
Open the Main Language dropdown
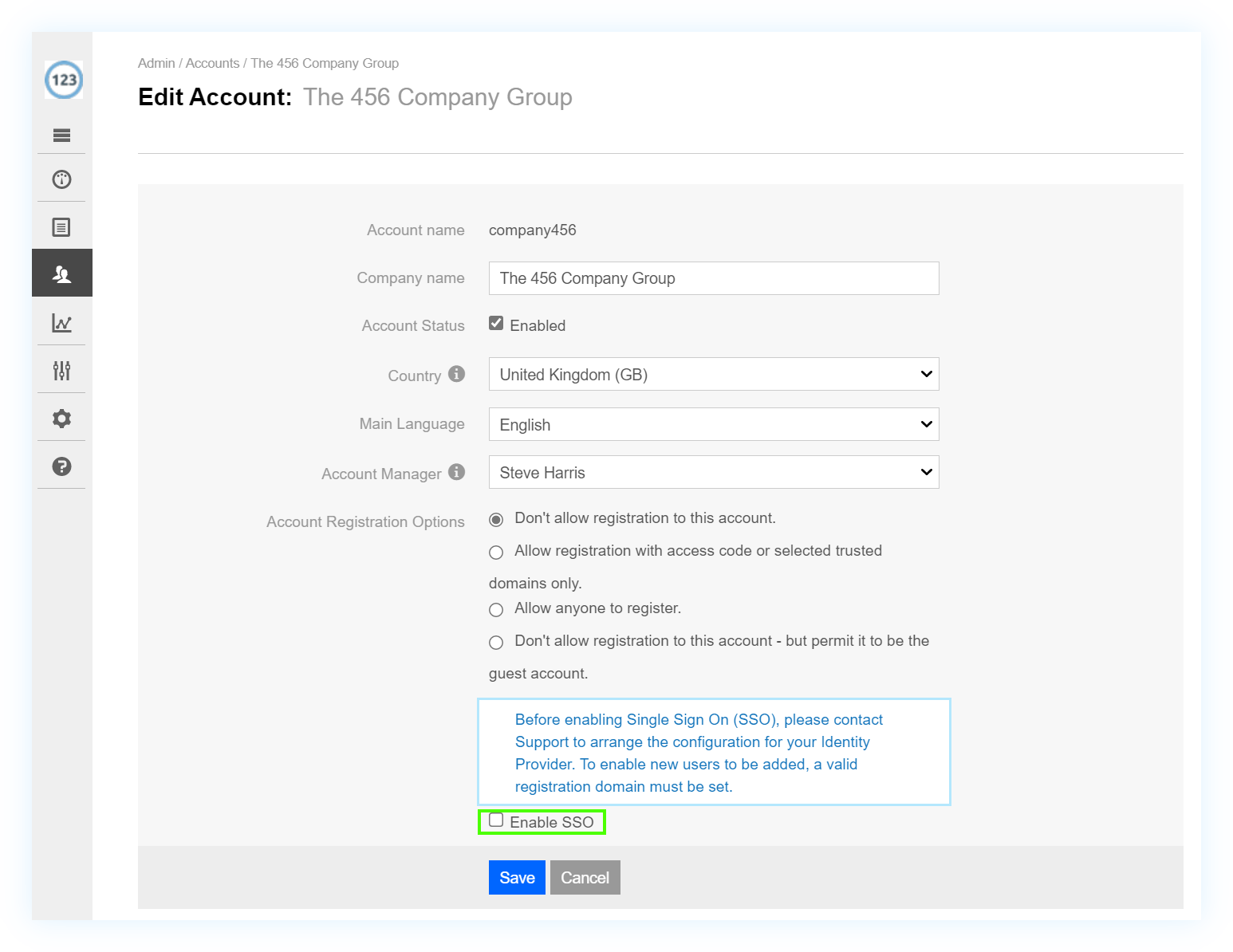(x=714, y=424)
